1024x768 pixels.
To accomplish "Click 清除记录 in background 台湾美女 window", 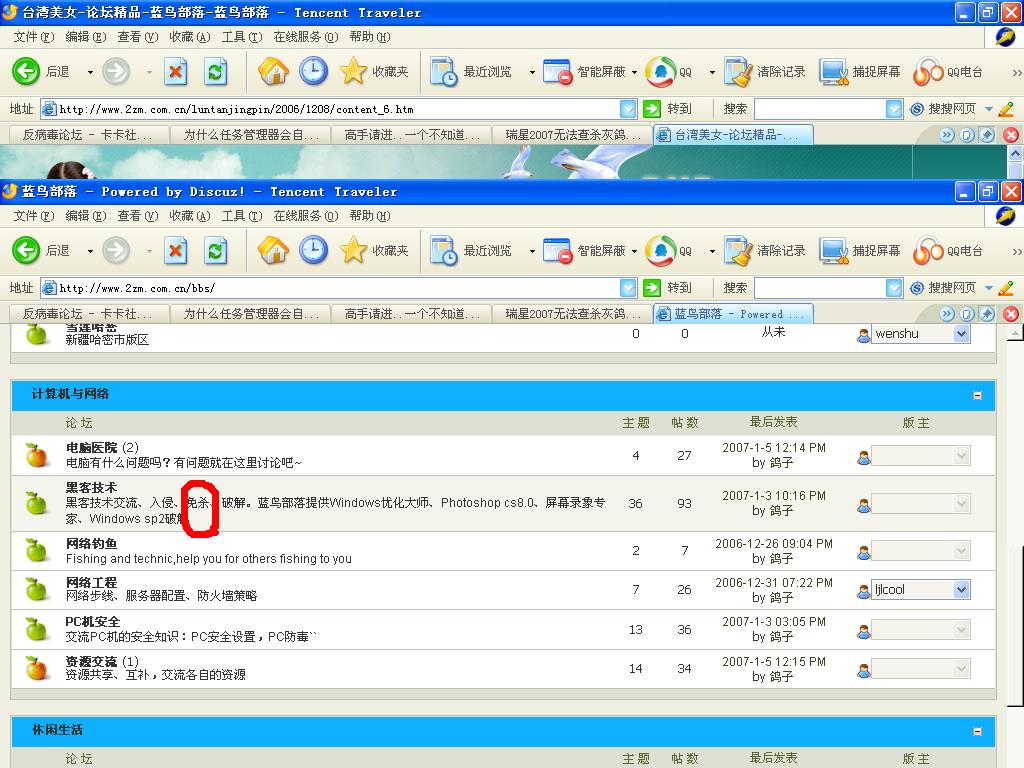I will pos(765,72).
